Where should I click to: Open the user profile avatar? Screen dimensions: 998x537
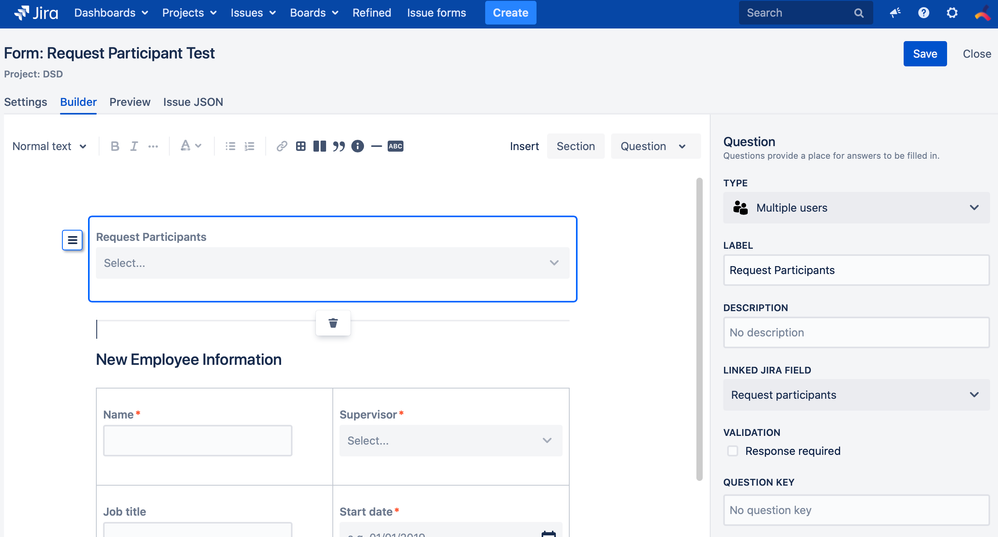tap(983, 13)
